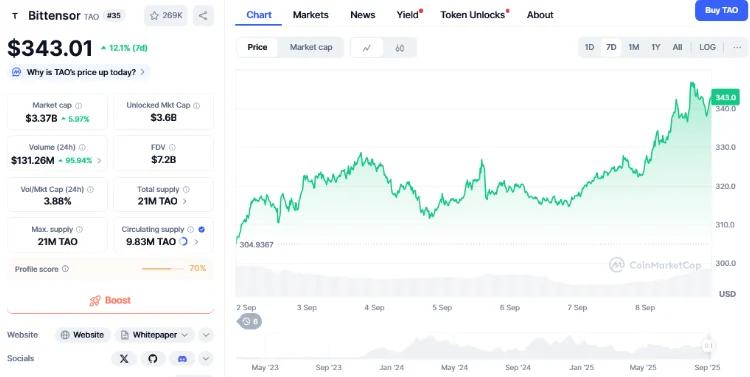Click the $343.01 price heading

(x=50, y=48)
